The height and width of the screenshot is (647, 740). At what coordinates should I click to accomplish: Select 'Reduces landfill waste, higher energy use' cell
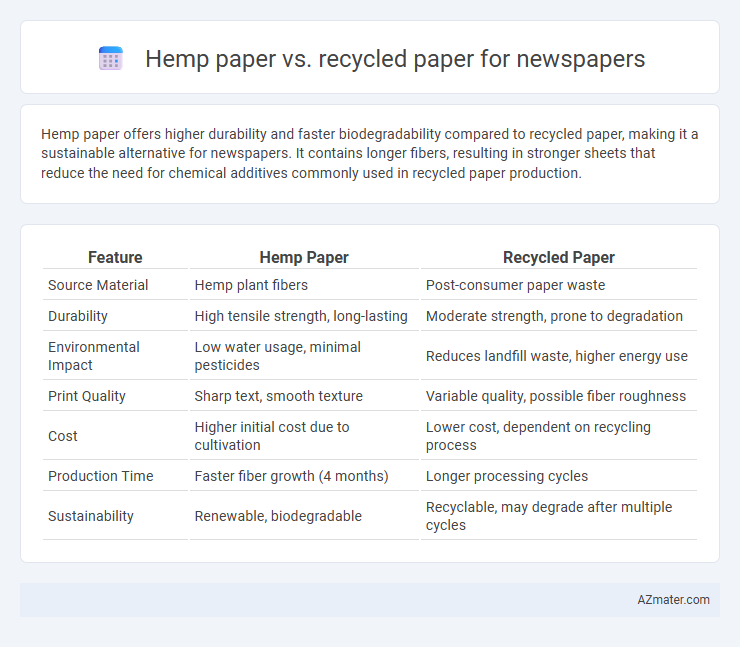point(559,356)
